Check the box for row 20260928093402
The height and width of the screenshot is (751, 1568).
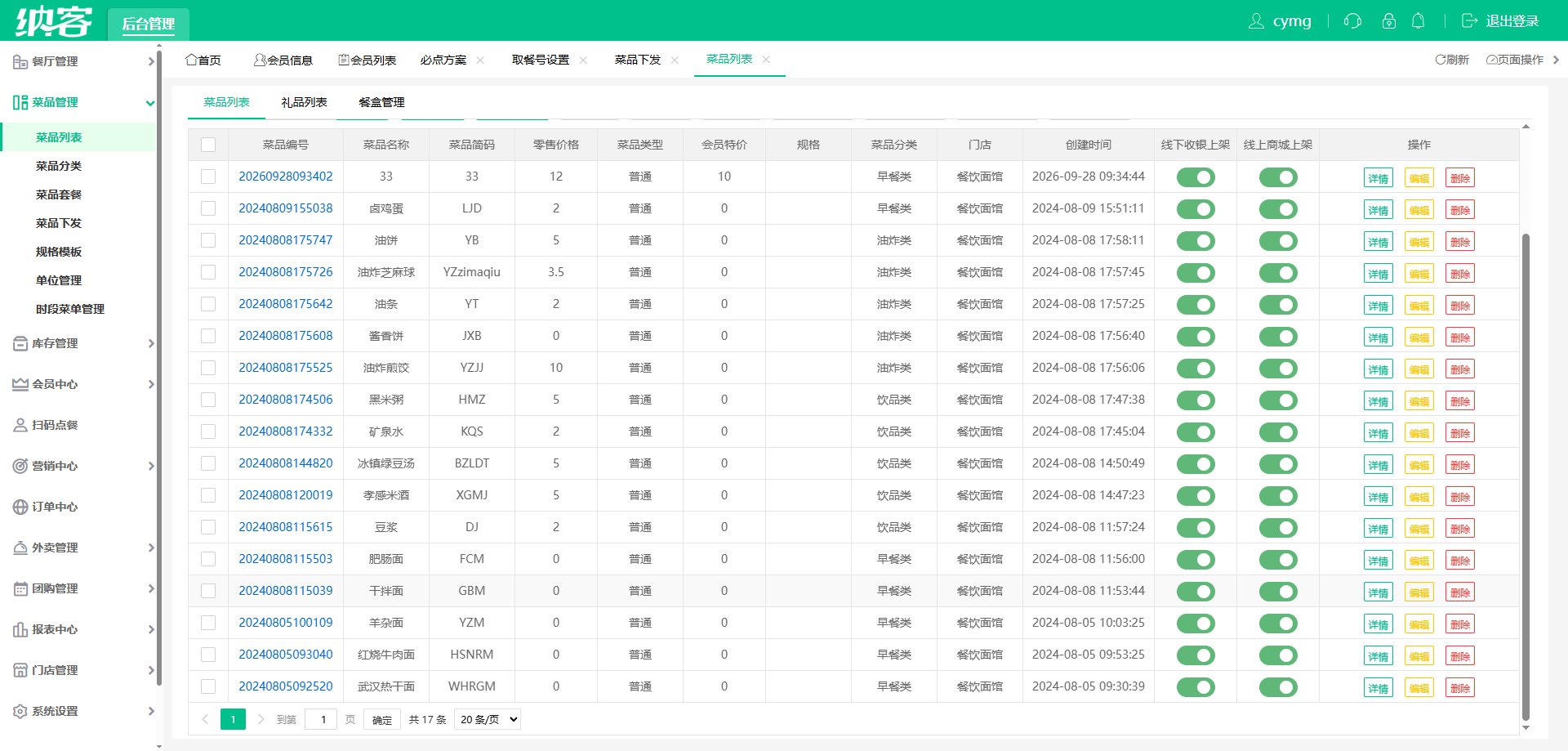[208, 177]
